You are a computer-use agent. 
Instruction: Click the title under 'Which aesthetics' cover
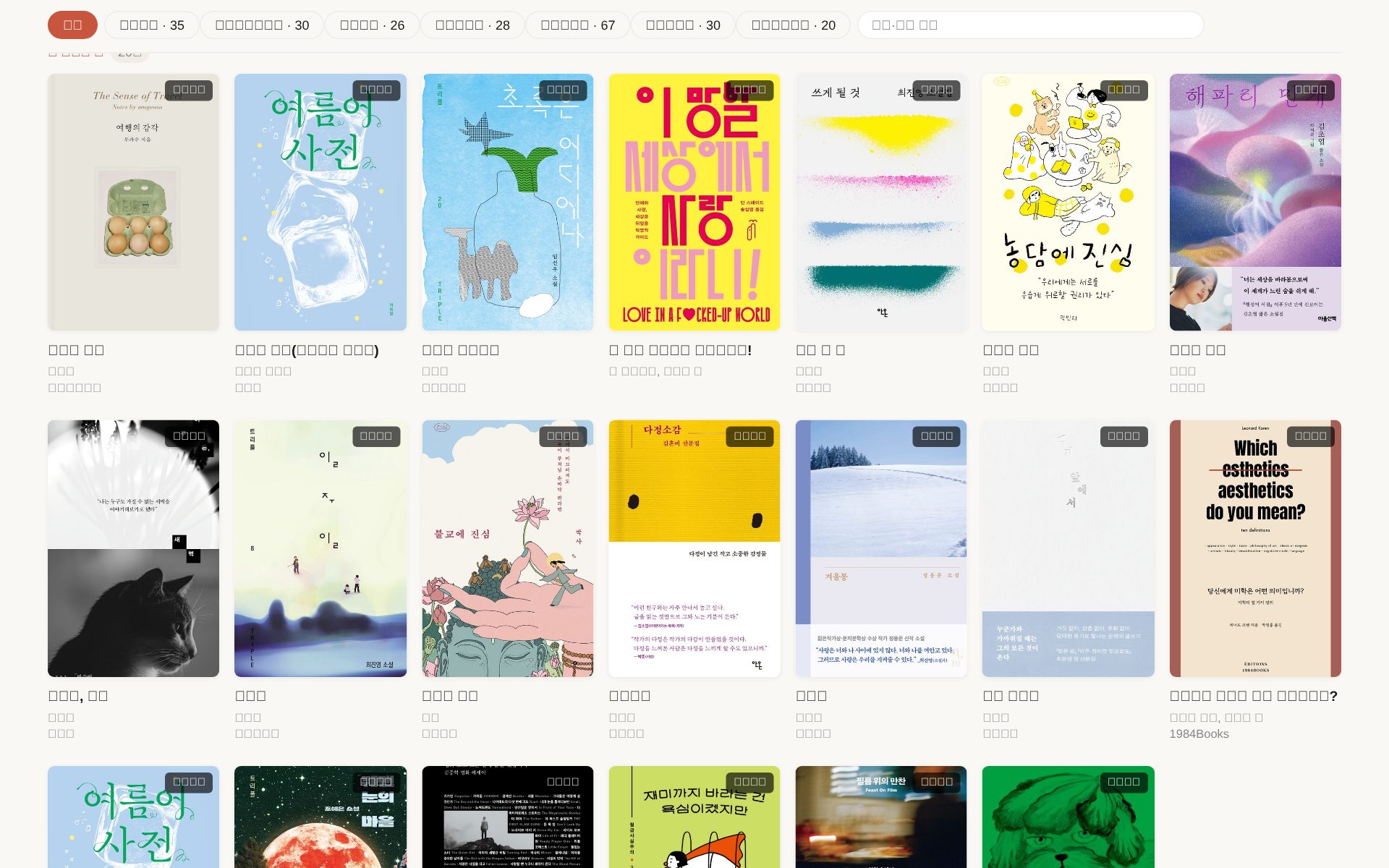click(x=1254, y=696)
